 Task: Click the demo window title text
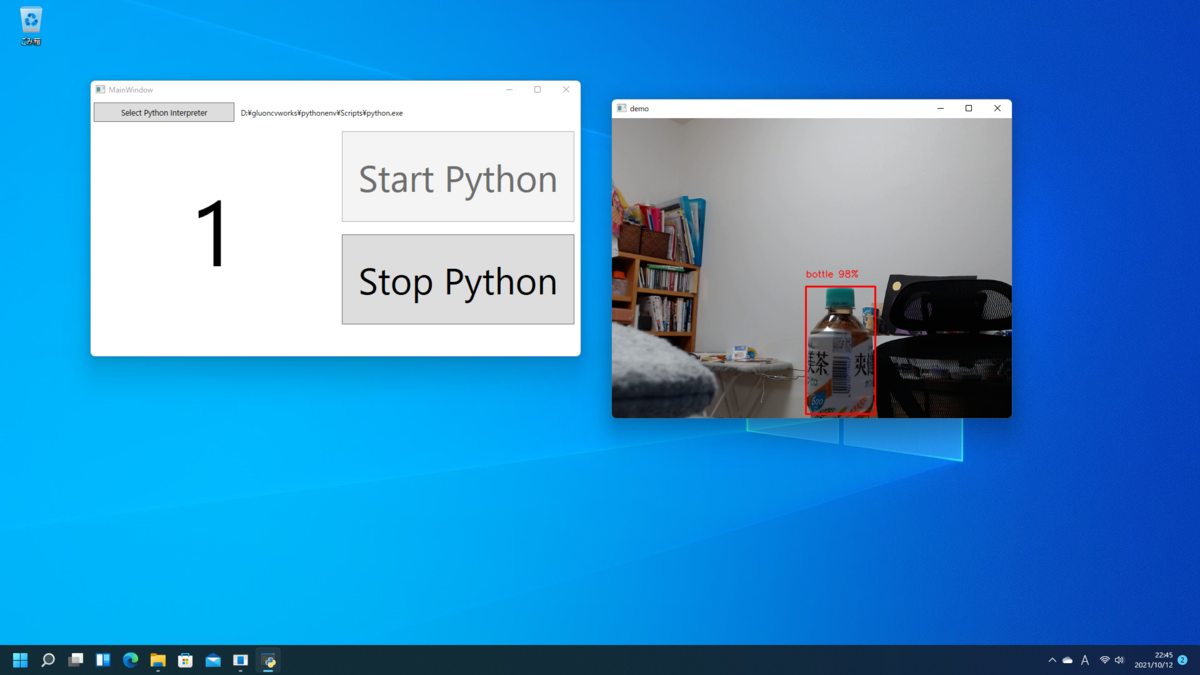(639, 108)
